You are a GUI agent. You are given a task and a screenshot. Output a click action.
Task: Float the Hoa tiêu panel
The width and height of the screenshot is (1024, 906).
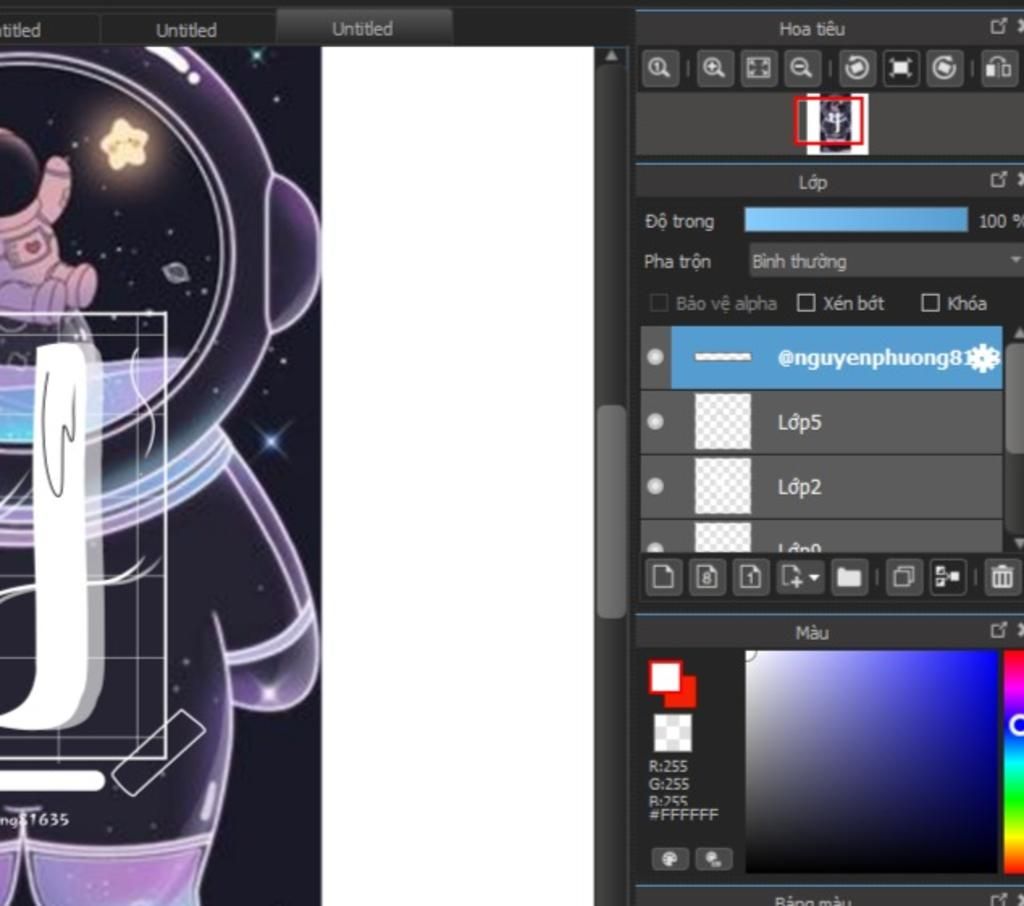[999, 26]
